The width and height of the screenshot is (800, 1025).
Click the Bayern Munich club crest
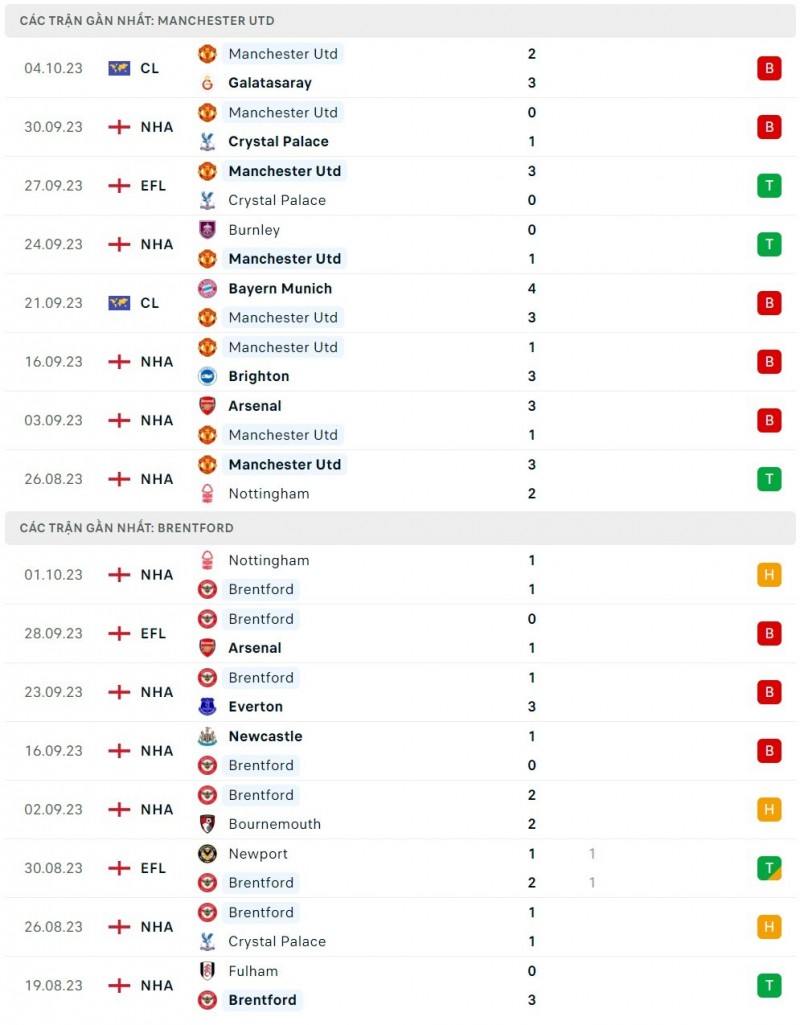pos(207,288)
